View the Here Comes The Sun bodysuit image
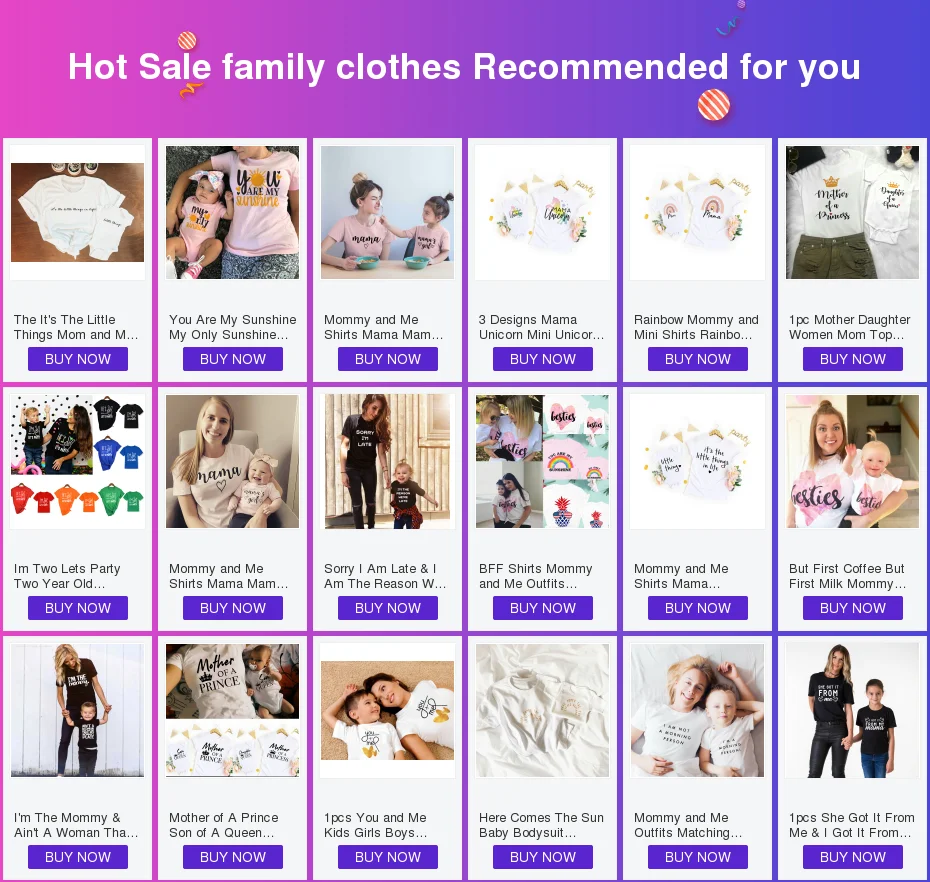 pos(543,710)
